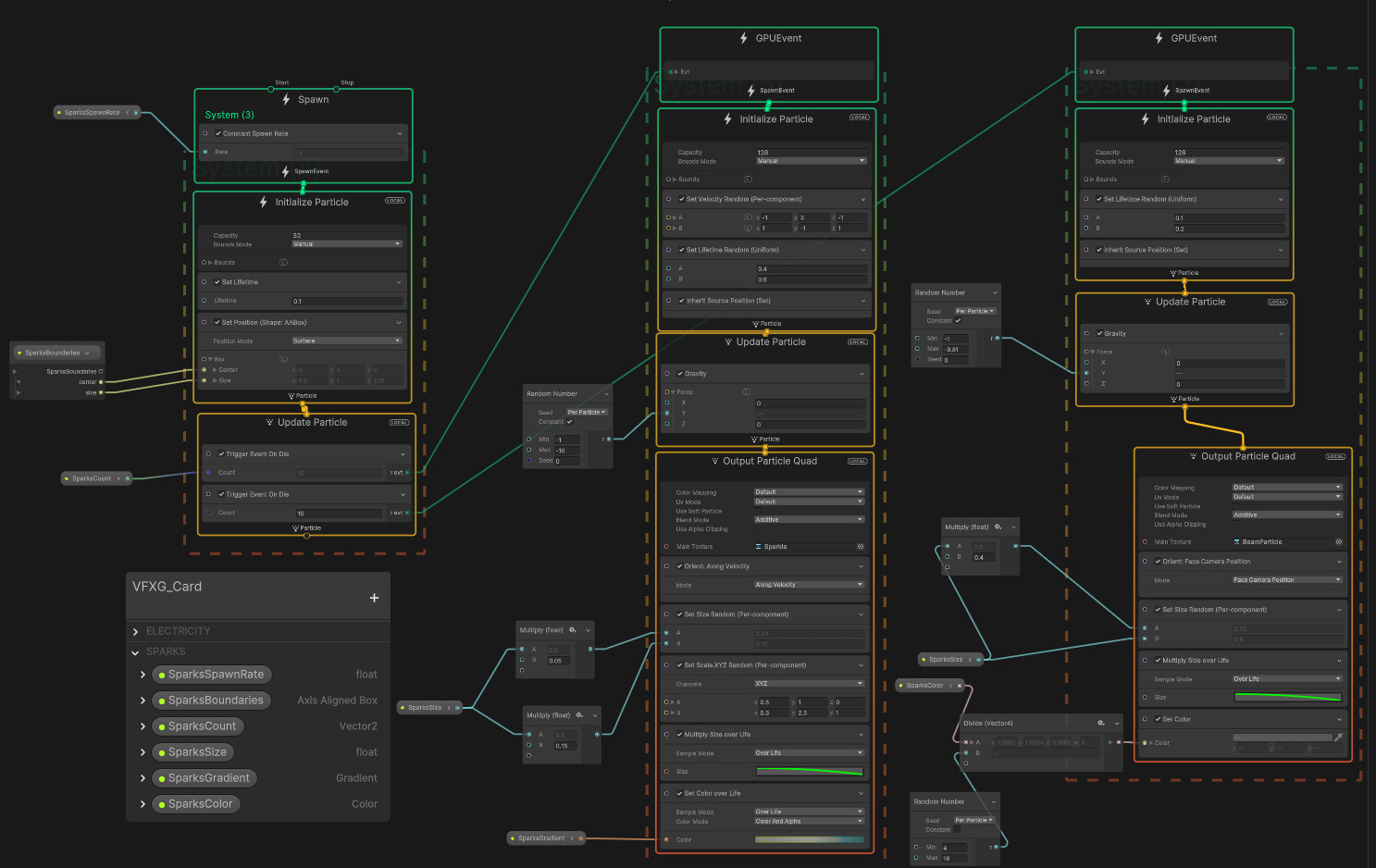1376x868 pixels.
Task: Select SparksColor property in blackboard
Action: tap(196, 804)
